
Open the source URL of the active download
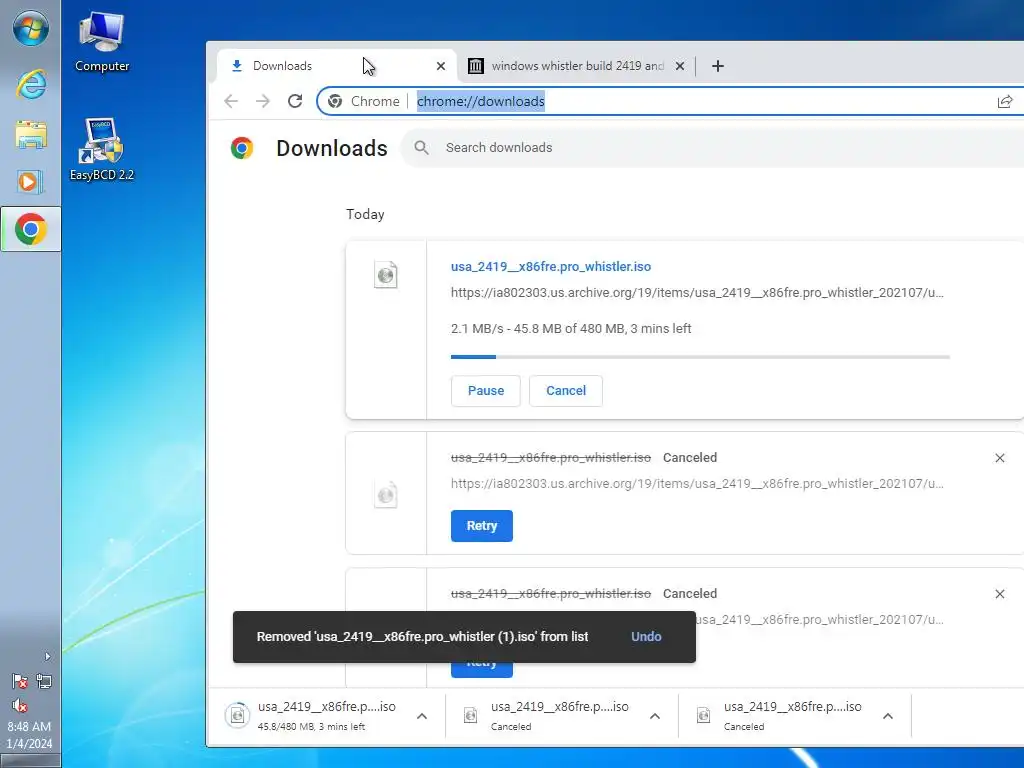pos(697,293)
